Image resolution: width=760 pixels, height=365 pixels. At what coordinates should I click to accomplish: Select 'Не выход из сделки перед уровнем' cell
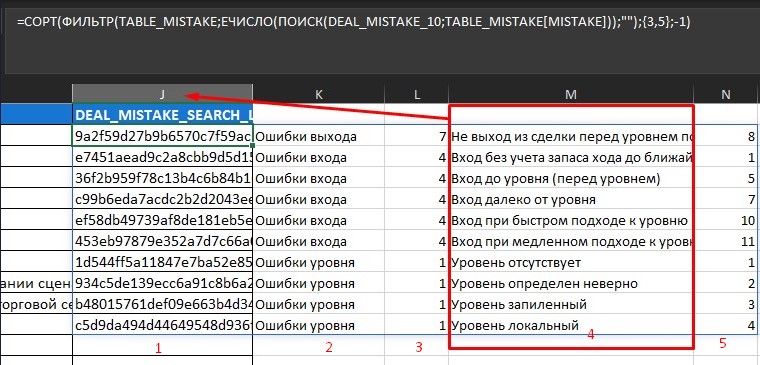click(x=571, y=136)
